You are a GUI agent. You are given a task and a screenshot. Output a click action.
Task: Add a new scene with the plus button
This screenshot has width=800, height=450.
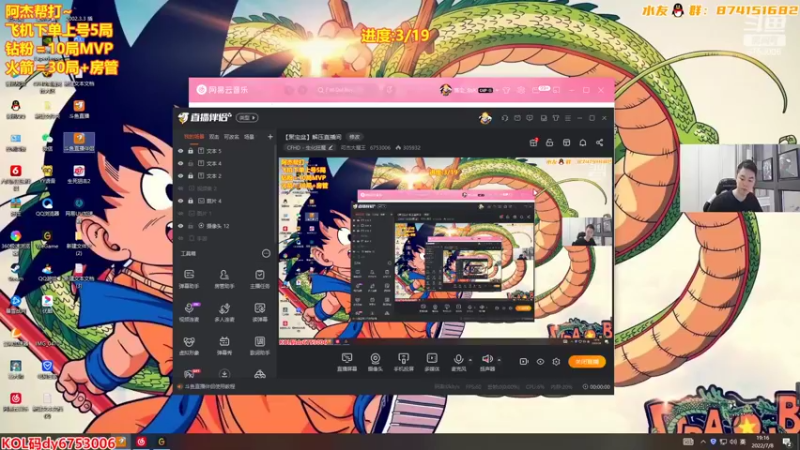point(270,137)
